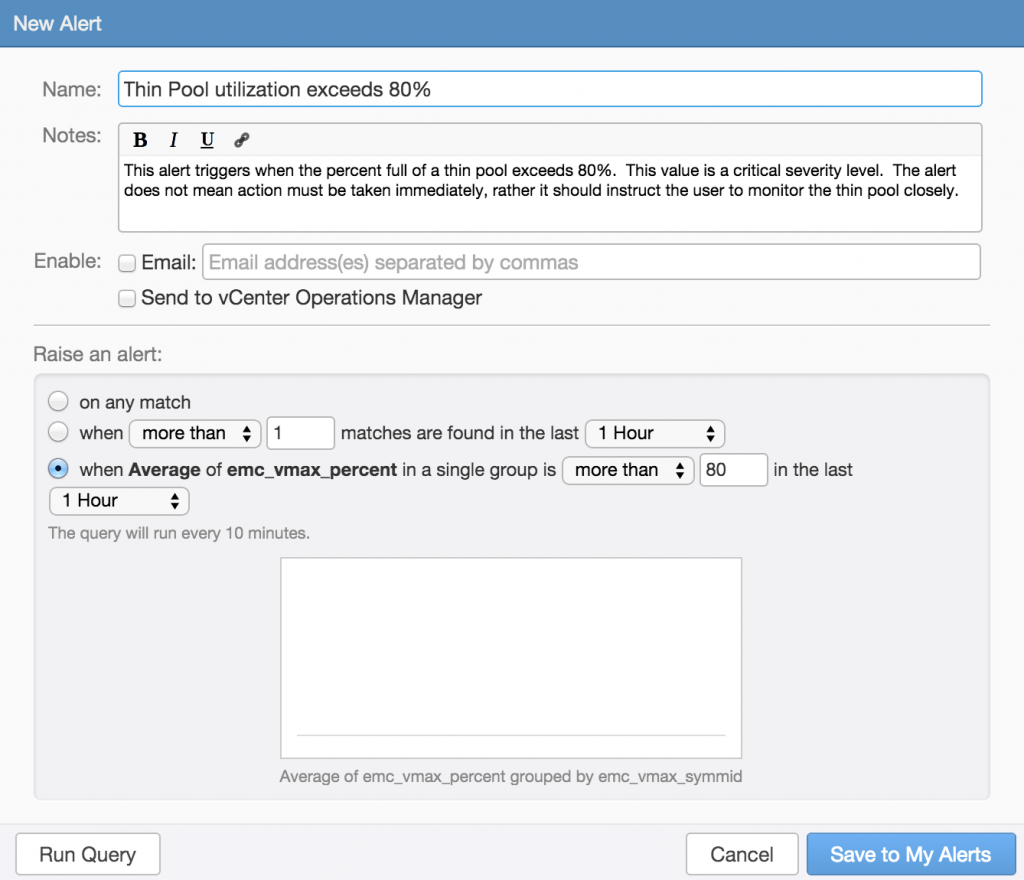Apply bold formatting in the Notes editor
The height and width of the screenshot is (880, 1024).
(140, 140)
